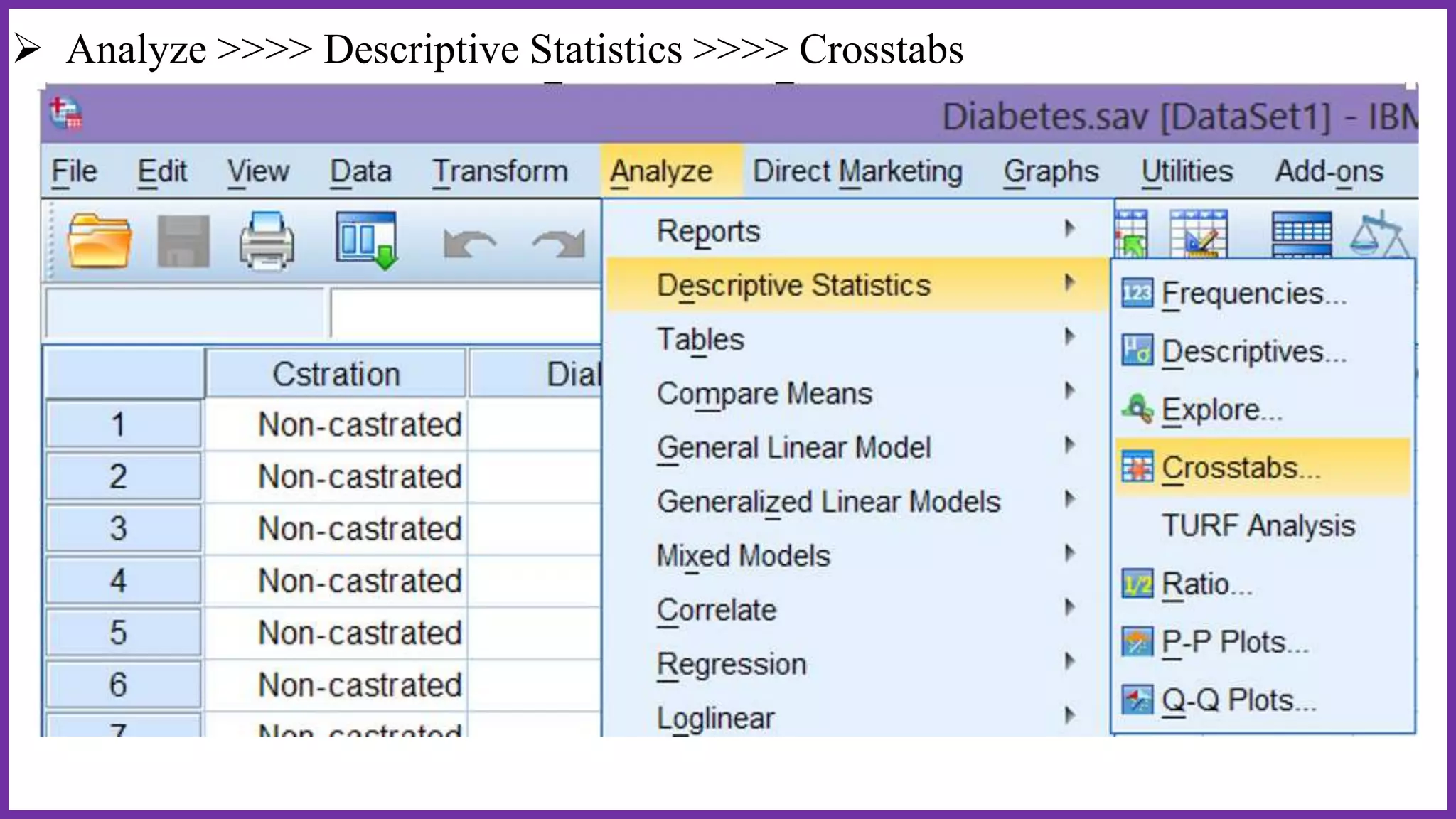Open the Data menu
The height and width of the screenshot is (819, 1456).
click(360, 171)
